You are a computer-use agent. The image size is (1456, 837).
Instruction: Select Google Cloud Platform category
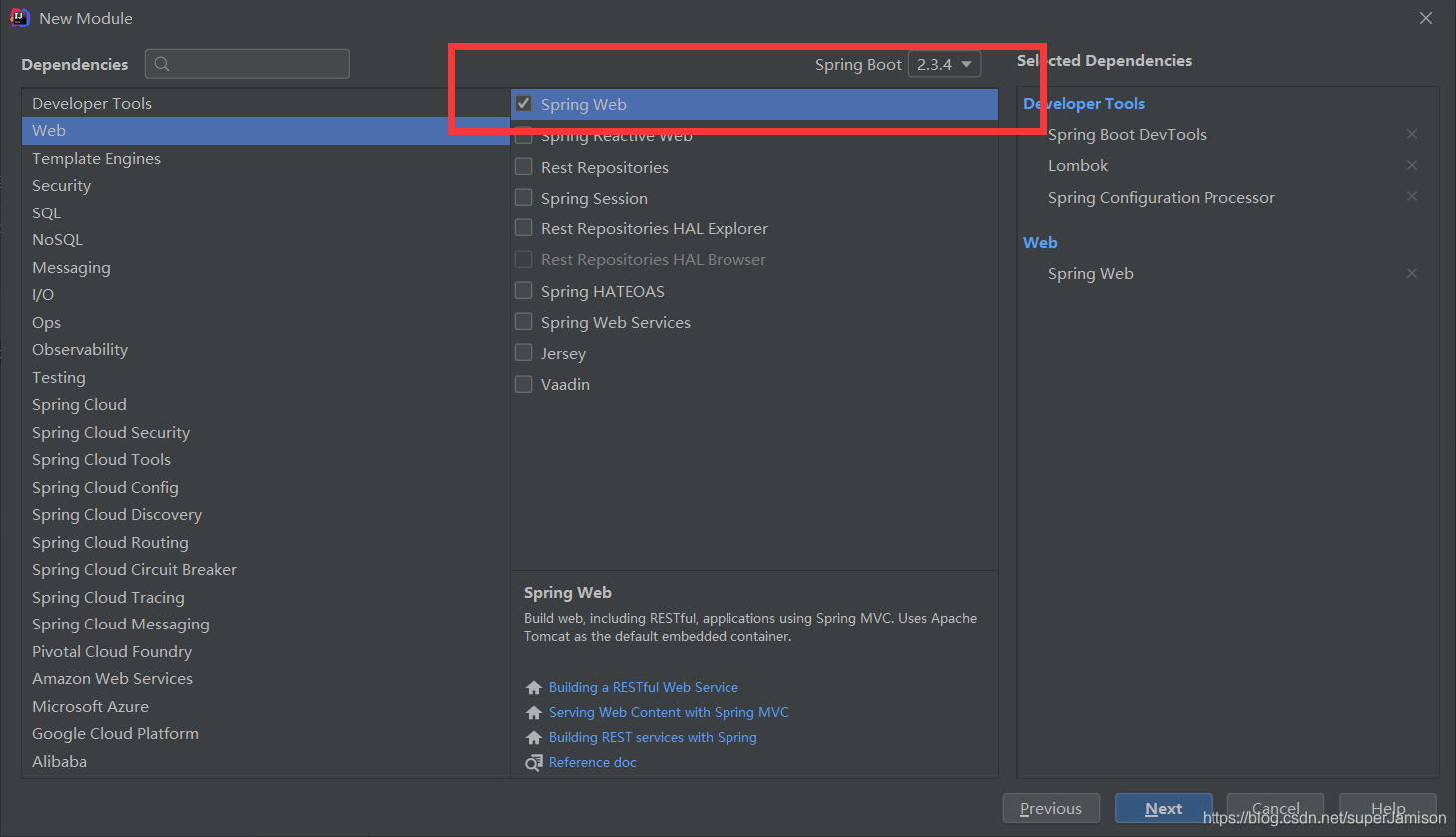pyautogui.click(x=265, y=734)
